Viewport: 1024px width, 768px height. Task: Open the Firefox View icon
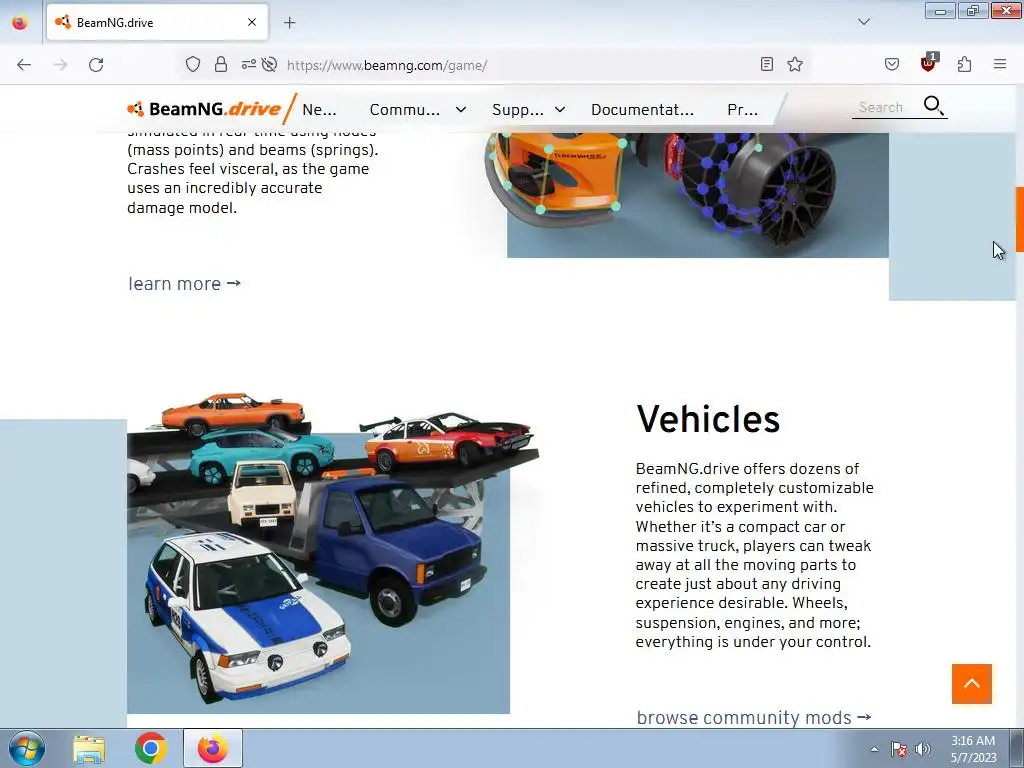[x=20, y=22]
